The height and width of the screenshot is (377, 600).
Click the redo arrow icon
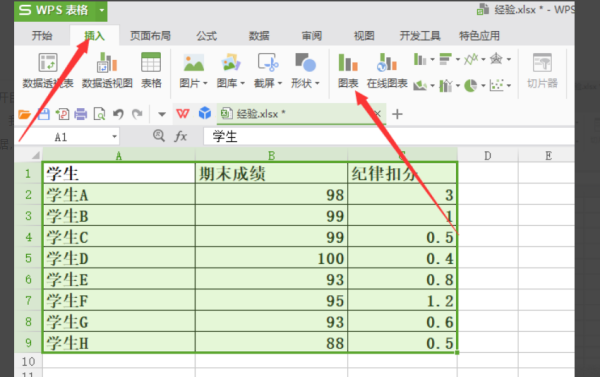point(137,114)
